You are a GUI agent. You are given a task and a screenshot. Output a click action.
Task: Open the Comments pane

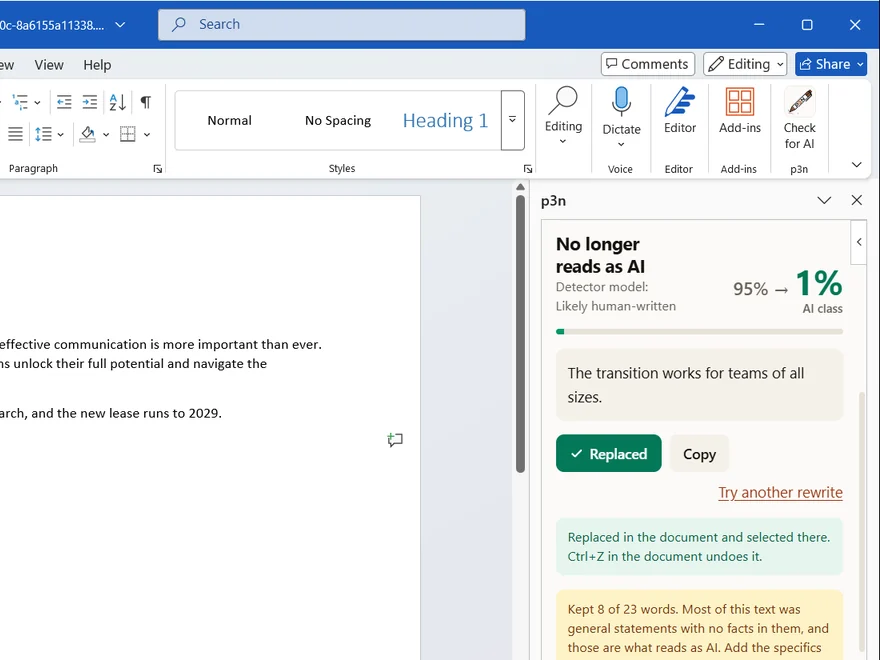coord(648,64)
